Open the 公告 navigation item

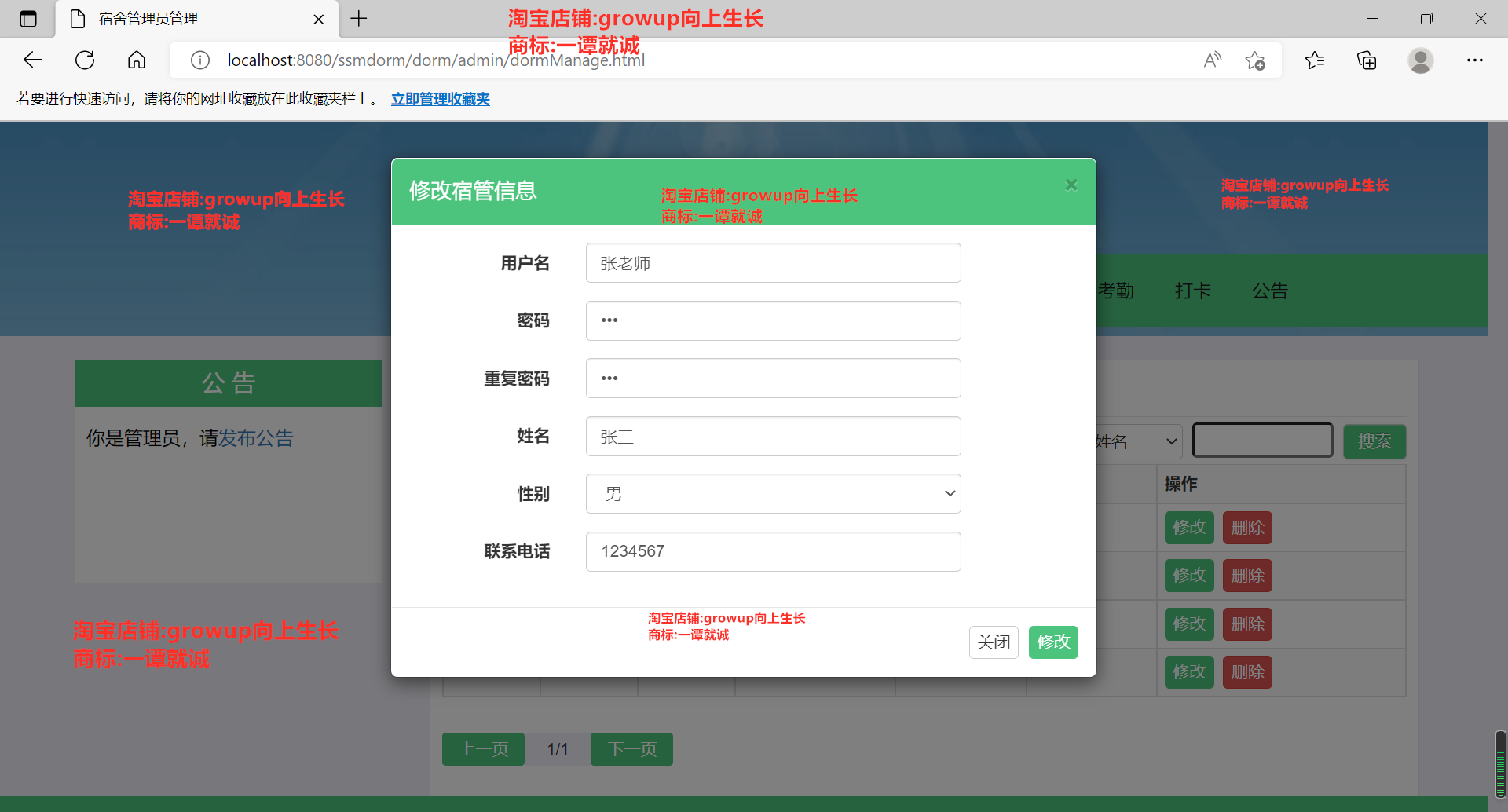(x=1270, y=291)
